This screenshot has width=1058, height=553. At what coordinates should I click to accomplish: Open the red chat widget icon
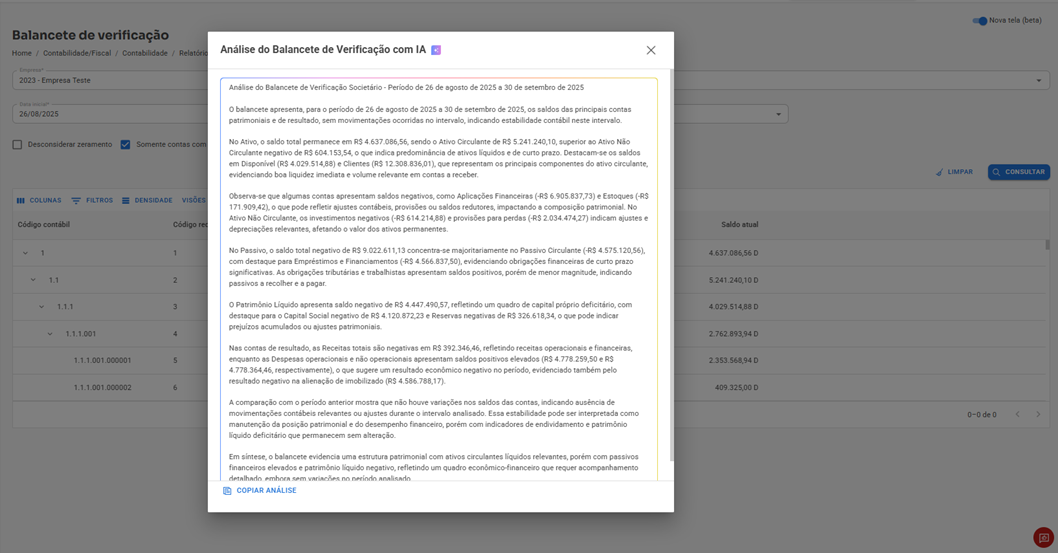[1044, 537]
